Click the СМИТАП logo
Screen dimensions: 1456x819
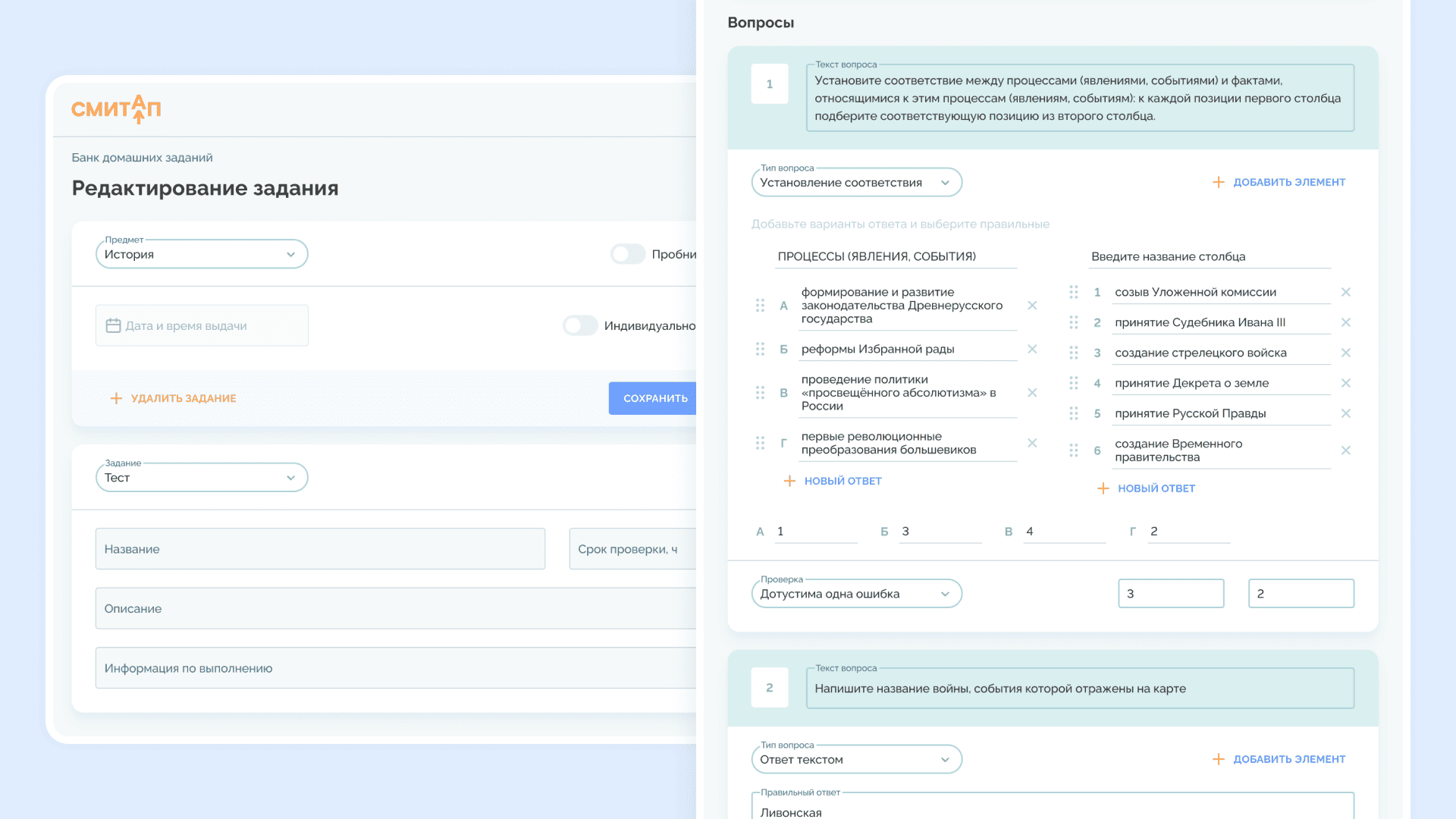[x=116, y=109]
